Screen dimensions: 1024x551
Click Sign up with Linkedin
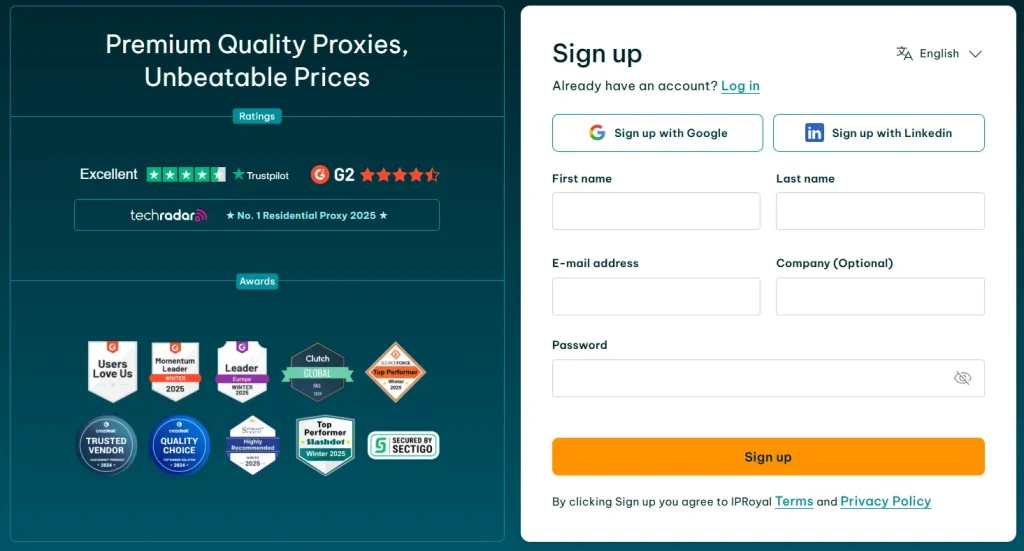click(878, 133)
